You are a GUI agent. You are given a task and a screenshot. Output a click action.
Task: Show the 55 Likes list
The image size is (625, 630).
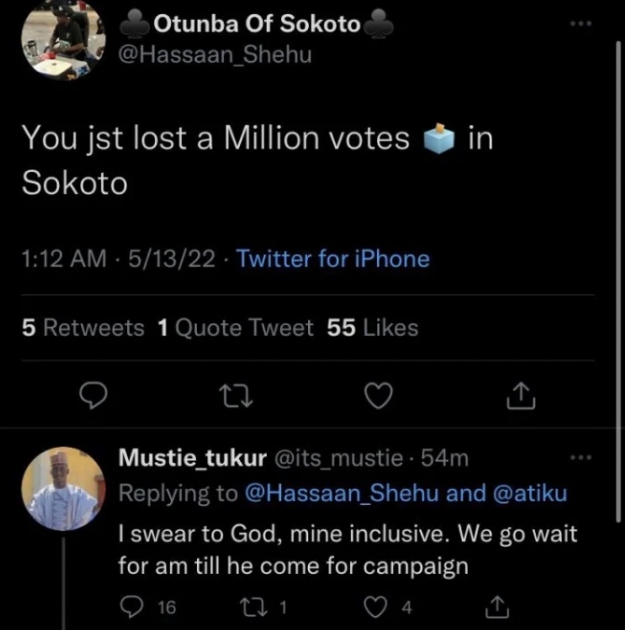(x=373, y=327)
